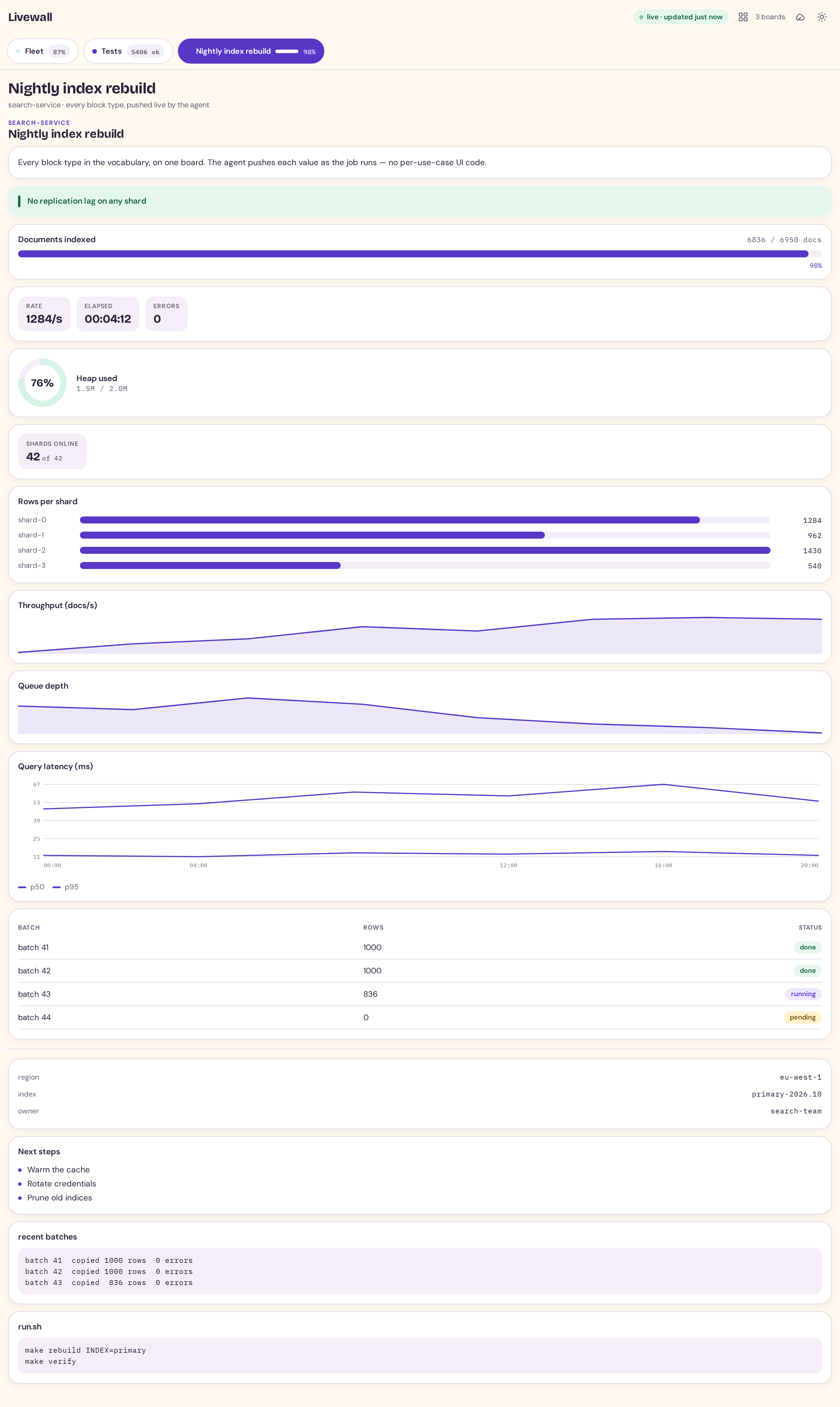This screenshot has height=1407, width=840.
Task: Click the Throughput (docs/s) area chart
Action: 419,635
